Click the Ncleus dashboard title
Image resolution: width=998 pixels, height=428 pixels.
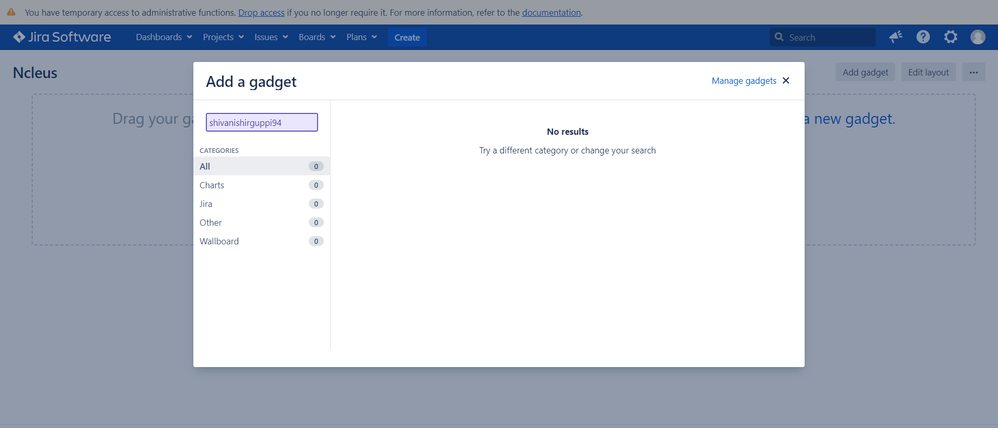35,73
